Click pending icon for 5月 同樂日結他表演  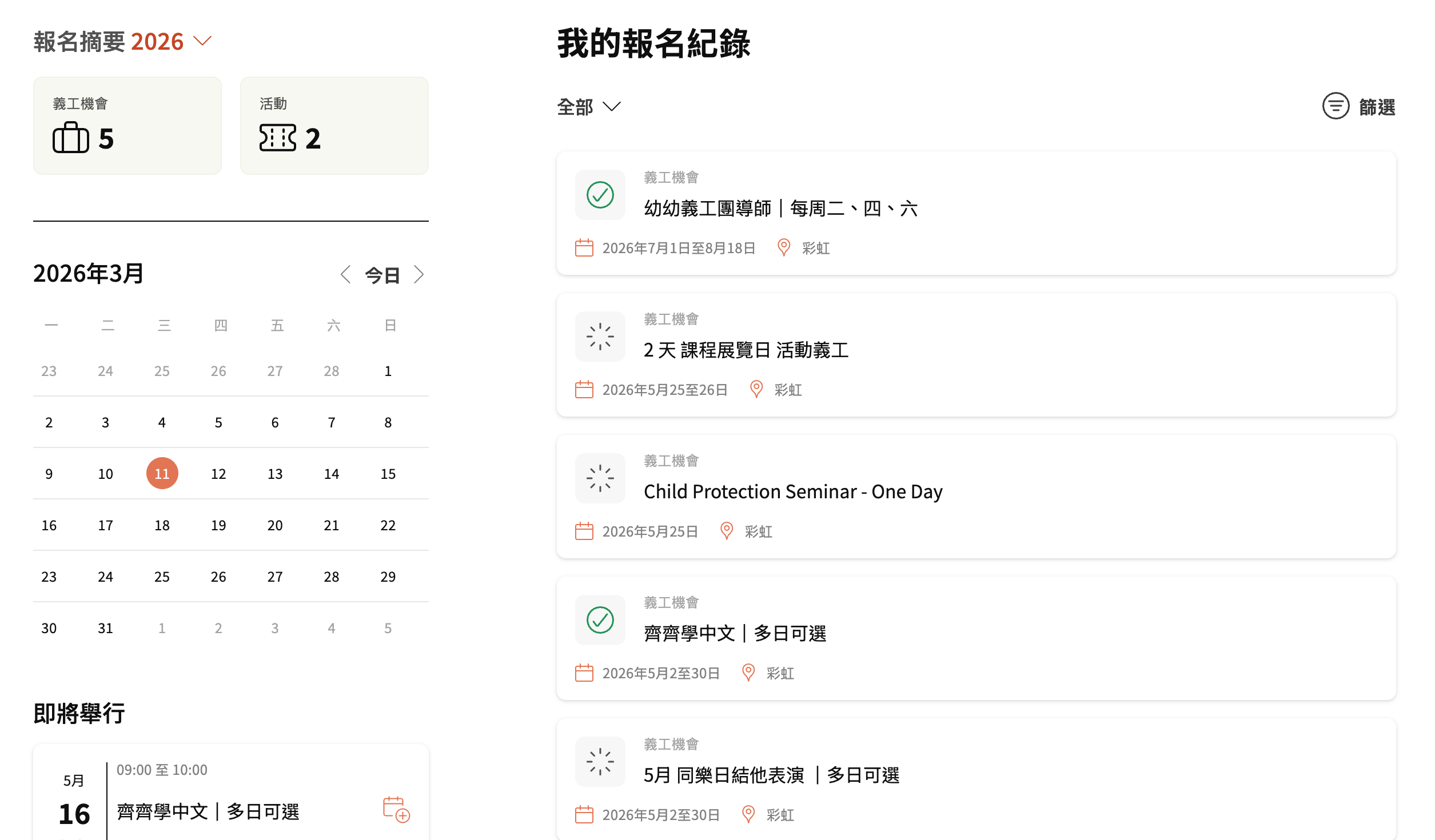tap(600, 762)
